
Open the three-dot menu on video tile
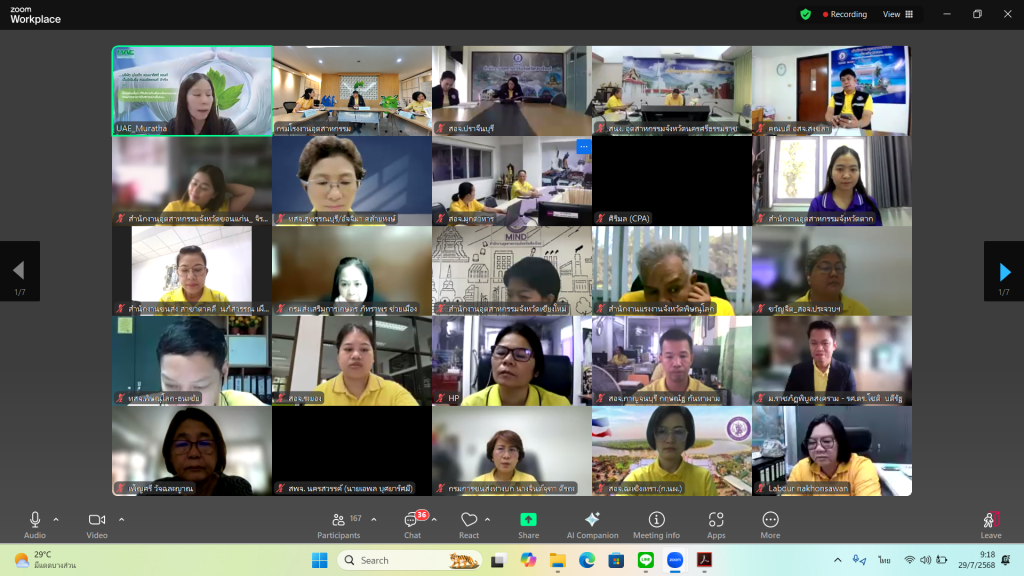(x=584, y=147)
